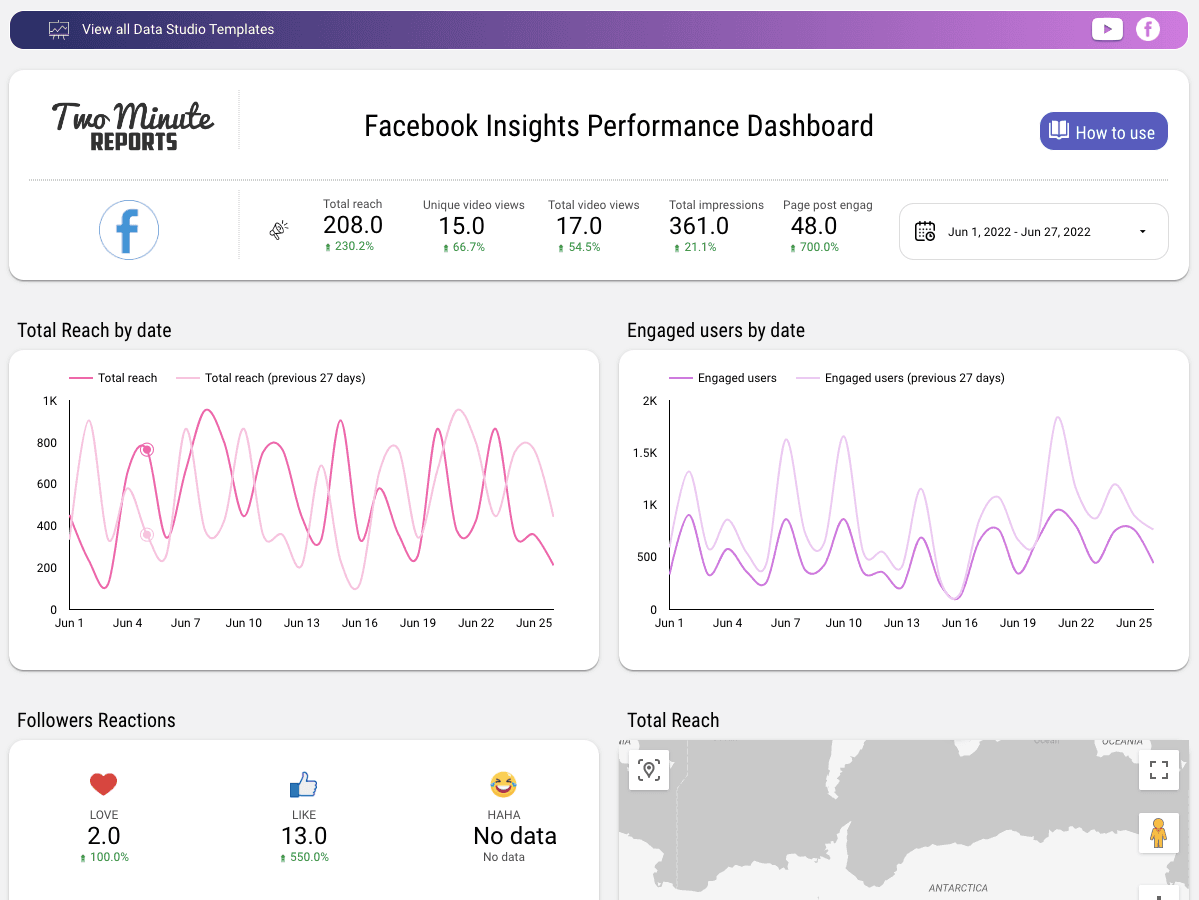This screenshot has width=1199, height=900.
Task: Open Facebook via the circle icon top right
Action: coord(1148,29)
